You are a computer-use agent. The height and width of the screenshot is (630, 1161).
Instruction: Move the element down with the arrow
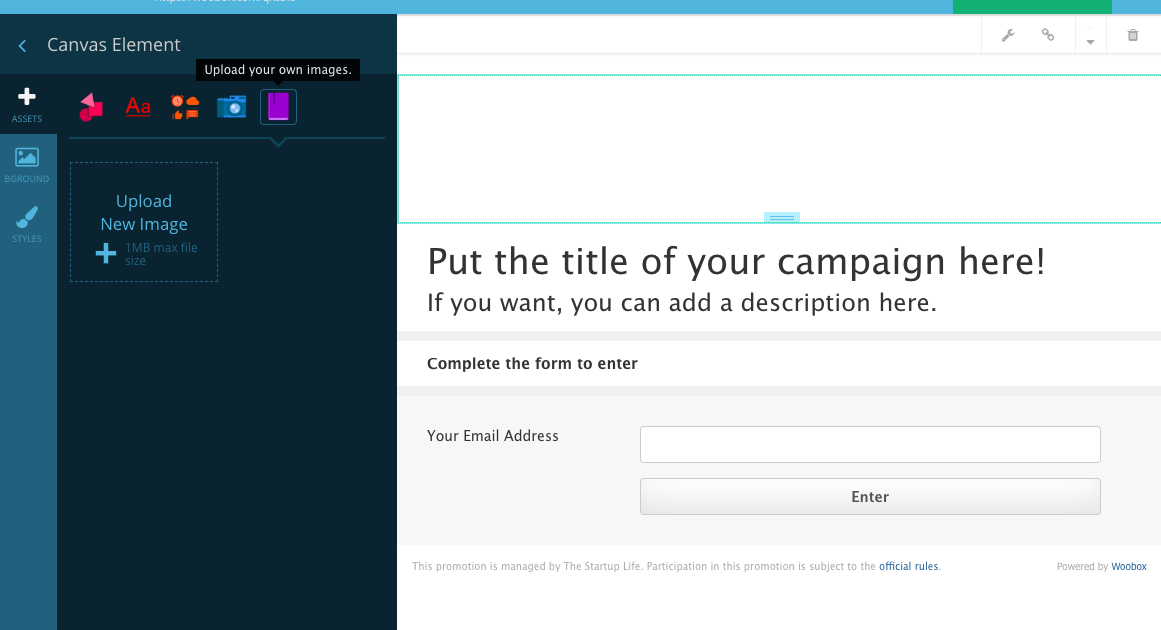click(x=1091, y=42)
